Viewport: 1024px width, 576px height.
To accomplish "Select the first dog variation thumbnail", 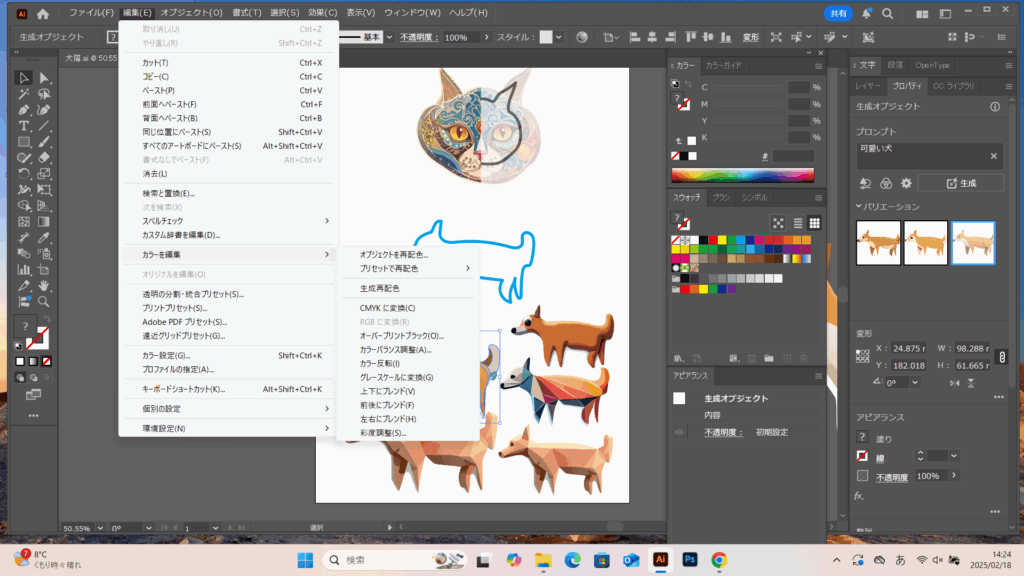I will pyautogui.click(x=878, y=243).
